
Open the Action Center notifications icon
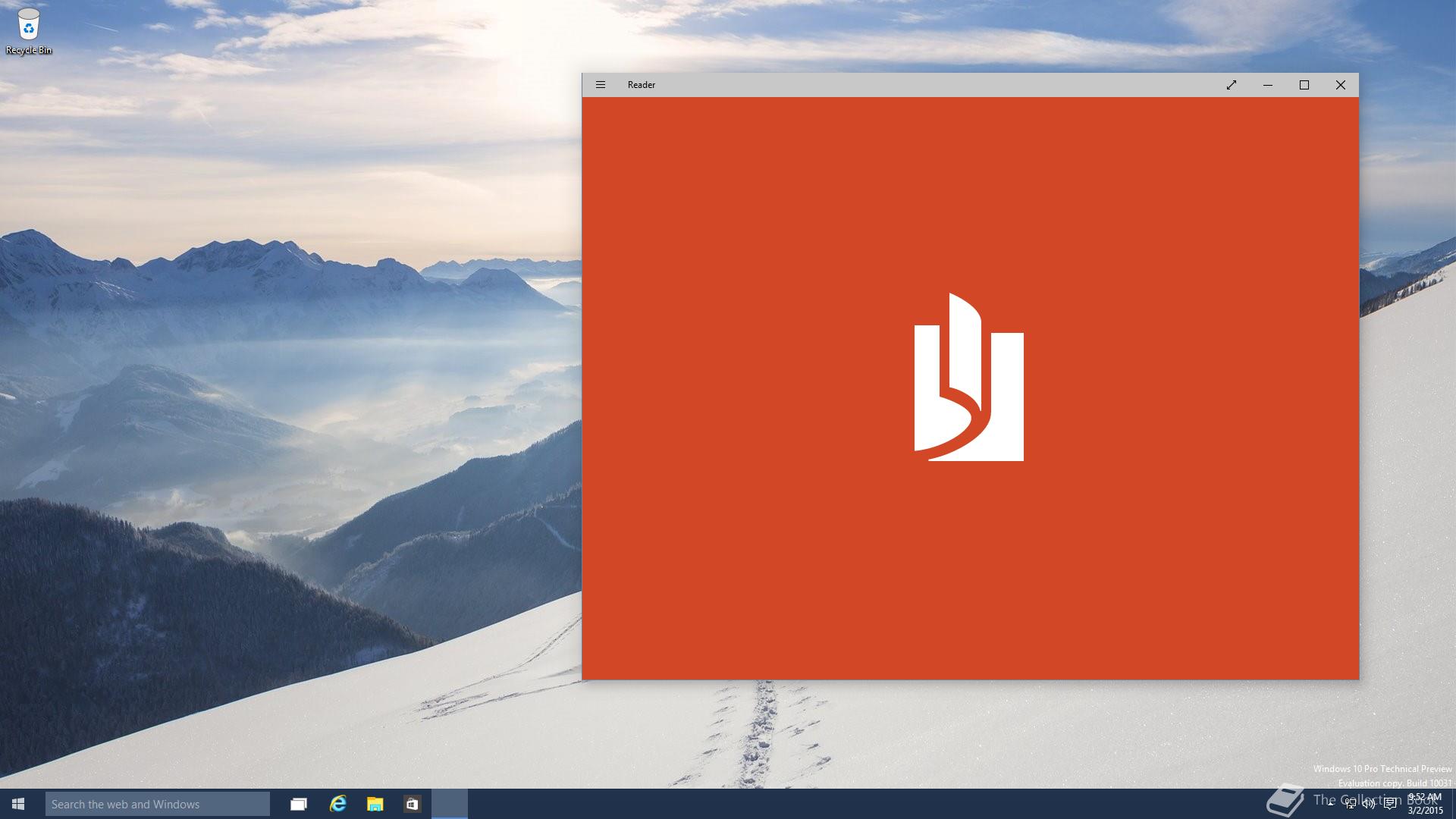[1389, 804]
